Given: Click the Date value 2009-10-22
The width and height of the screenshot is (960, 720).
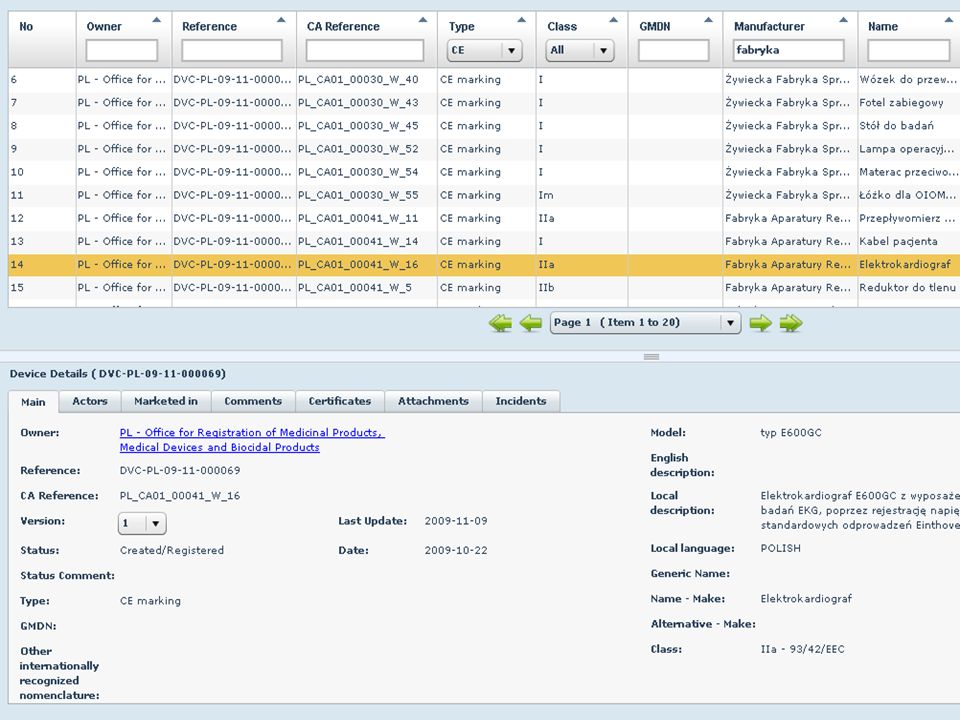Looking at the screenshot, I should point(456,550).
